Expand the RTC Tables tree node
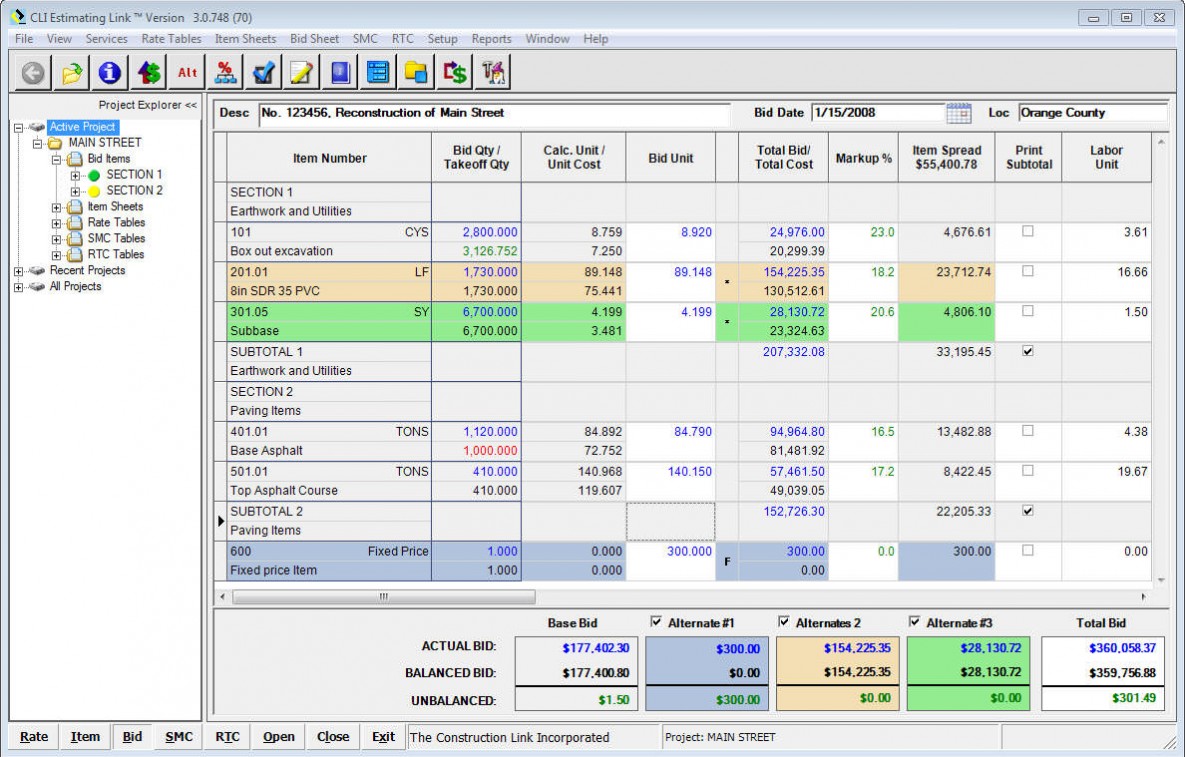Viewport: 1185px width, 757px height. tap(56, 255)
